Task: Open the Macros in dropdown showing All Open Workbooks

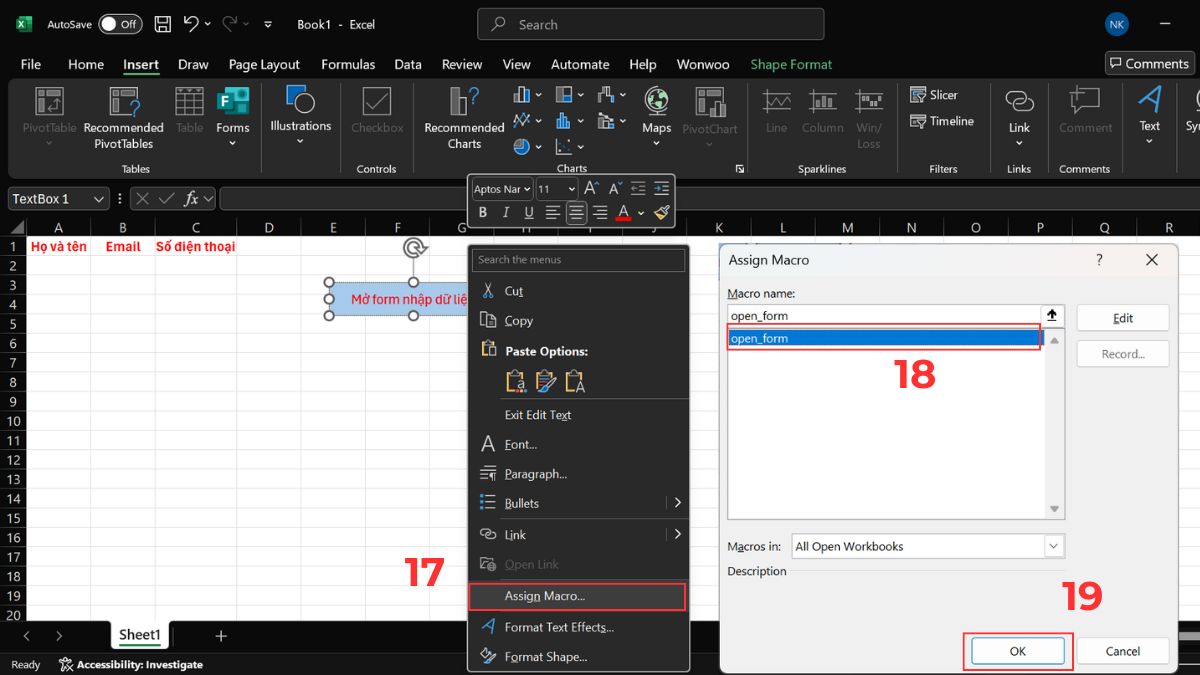Action: 1052,546
